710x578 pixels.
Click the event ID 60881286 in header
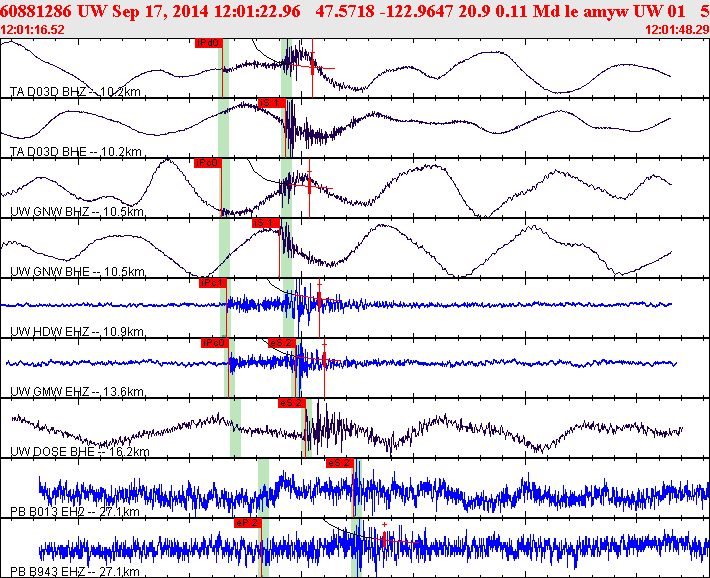tap(36, 11)
